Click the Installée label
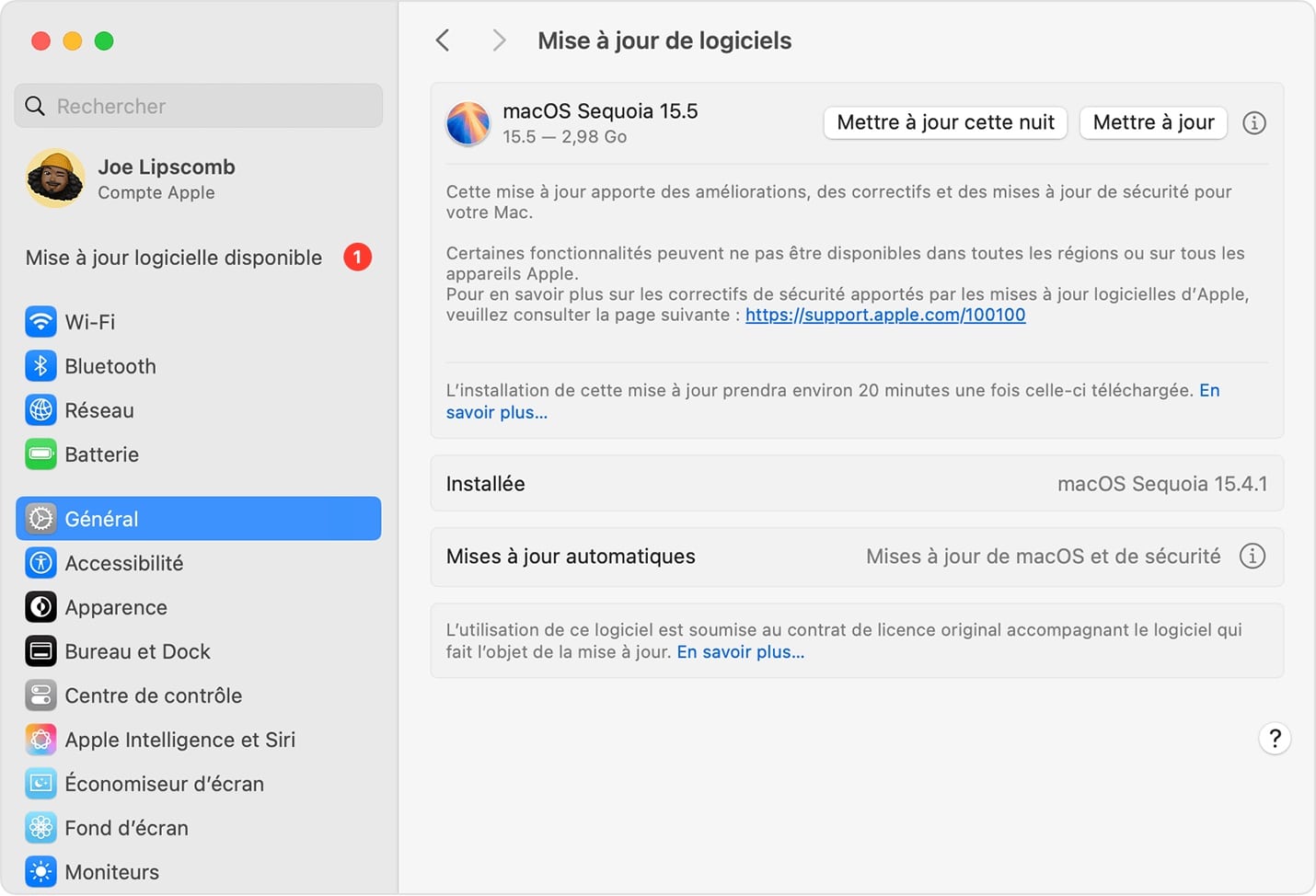The image size is (1316, 896). click(486, 484)
